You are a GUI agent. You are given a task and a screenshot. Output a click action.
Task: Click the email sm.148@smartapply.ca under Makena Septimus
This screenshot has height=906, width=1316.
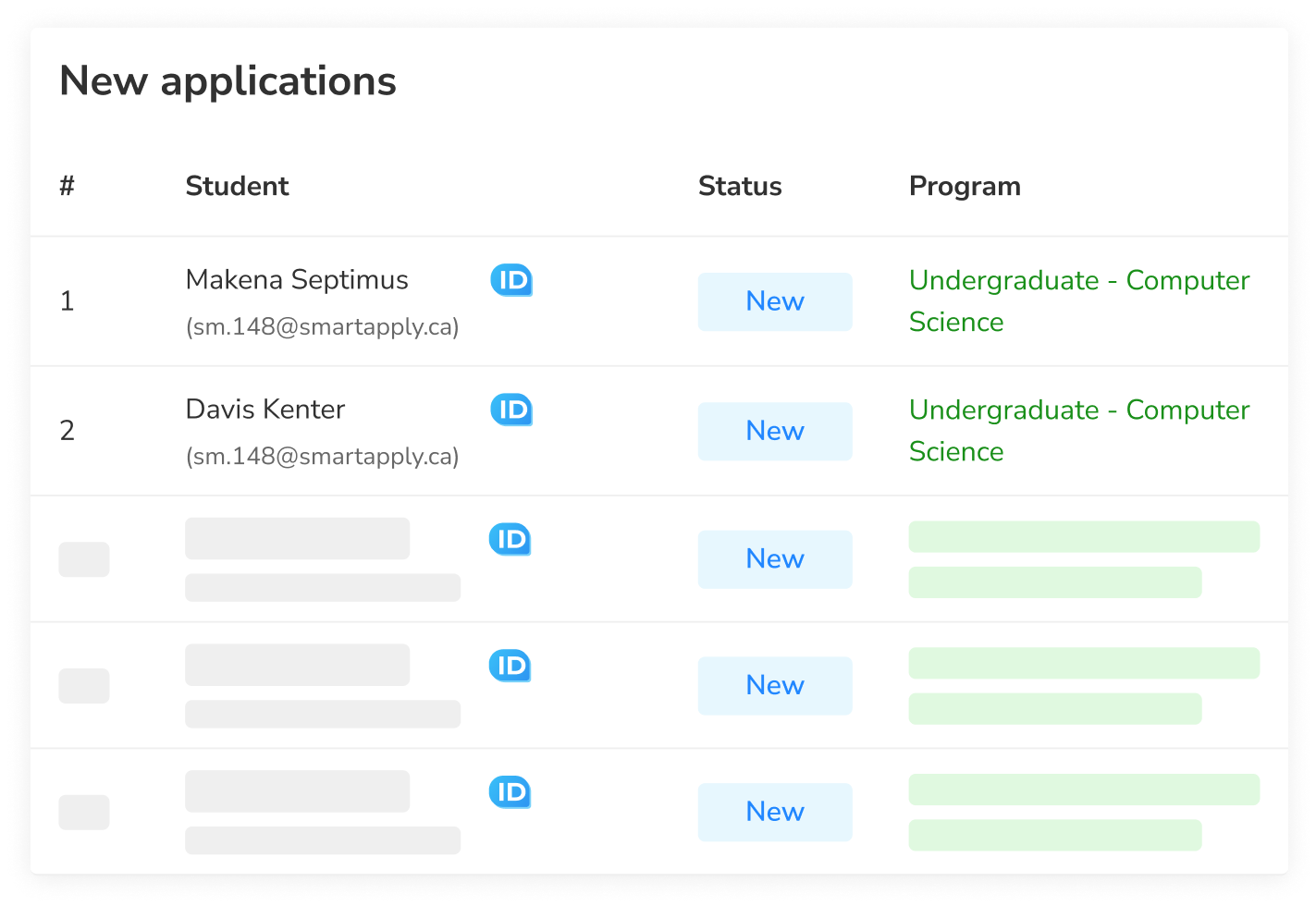pos(323,326)
